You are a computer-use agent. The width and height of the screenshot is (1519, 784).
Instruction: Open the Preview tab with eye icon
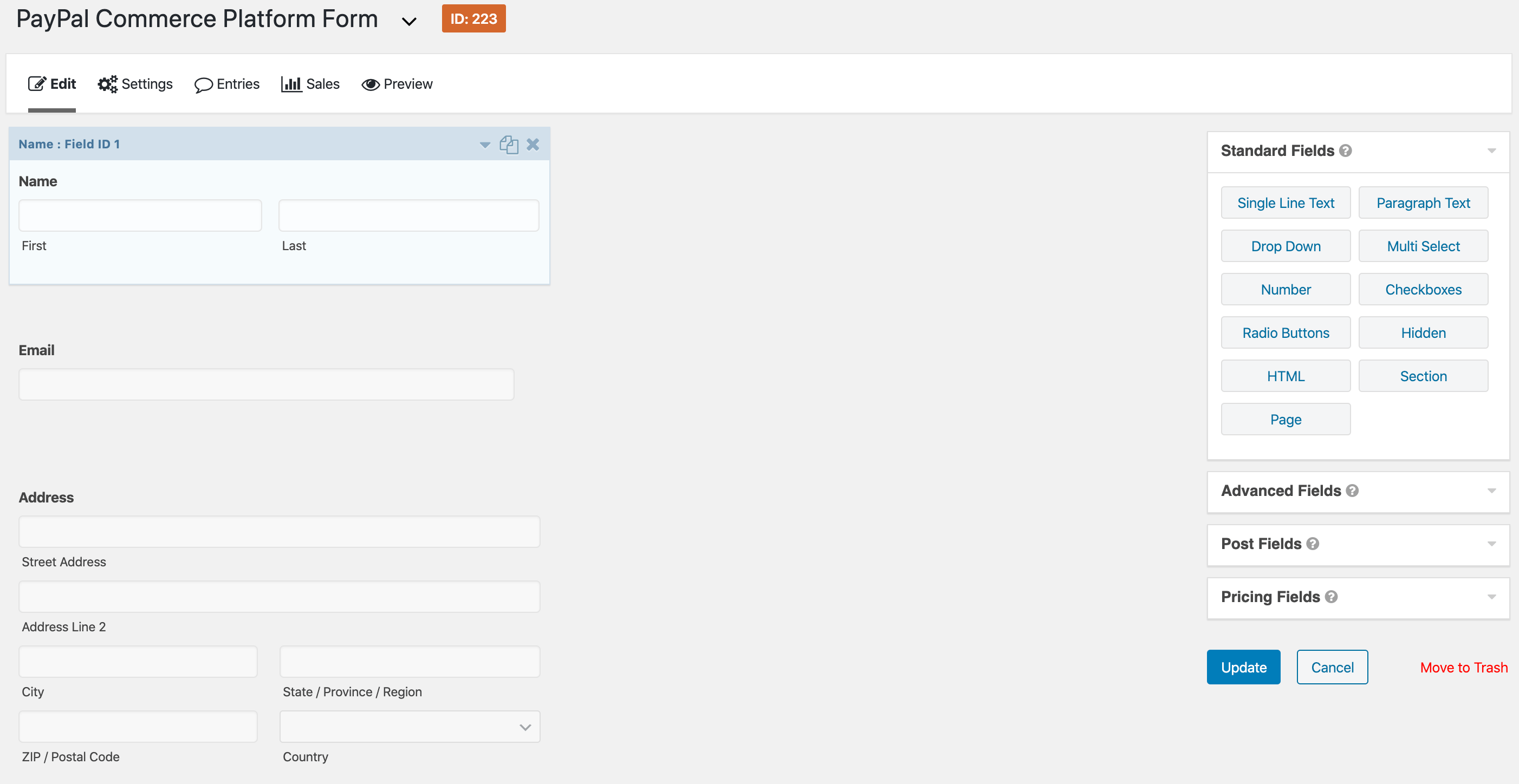(397, 84)
